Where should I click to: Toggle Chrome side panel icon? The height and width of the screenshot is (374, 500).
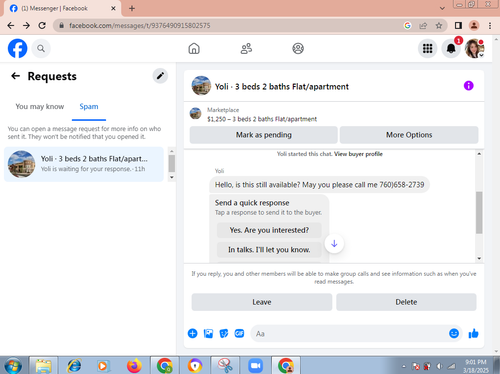tap(458, 25)
